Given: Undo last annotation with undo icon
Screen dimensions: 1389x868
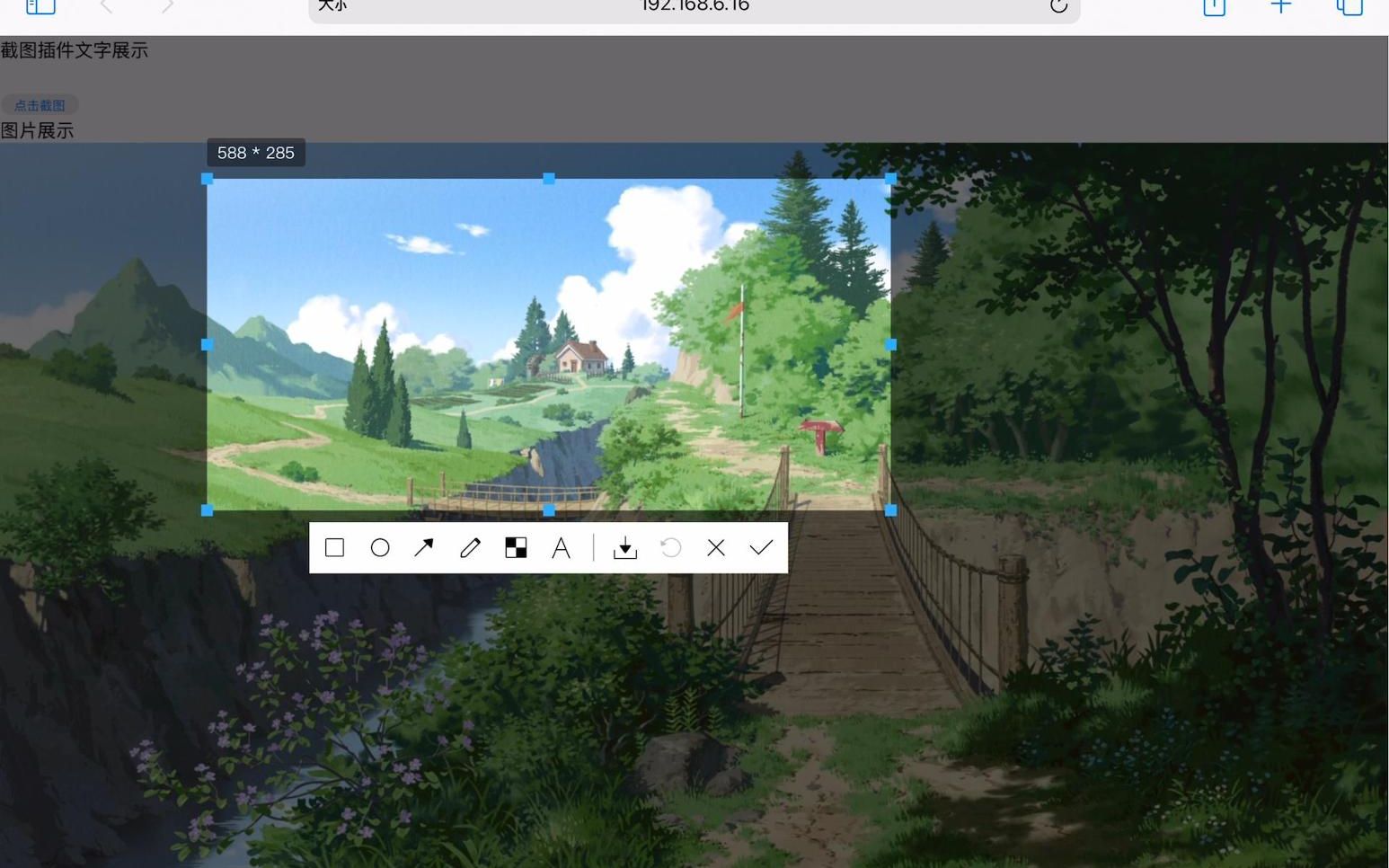Looking at the screenshot, I should [670, 547].
